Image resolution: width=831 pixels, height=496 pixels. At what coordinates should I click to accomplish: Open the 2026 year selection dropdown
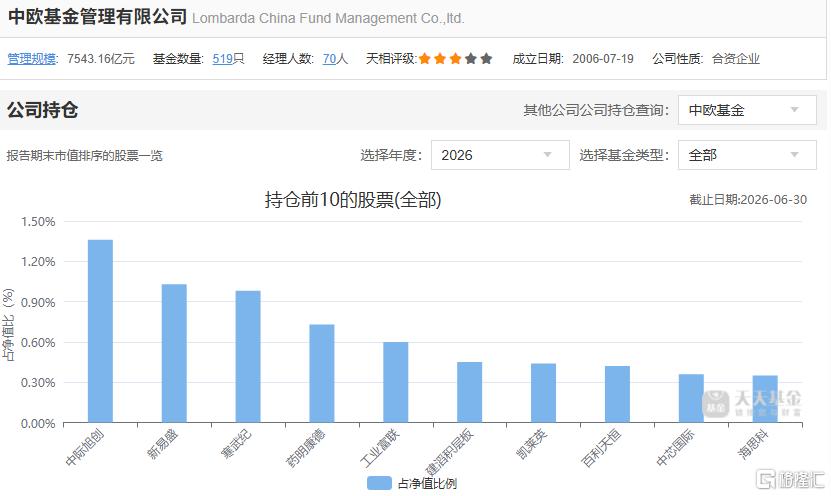(x=500, y=155)
